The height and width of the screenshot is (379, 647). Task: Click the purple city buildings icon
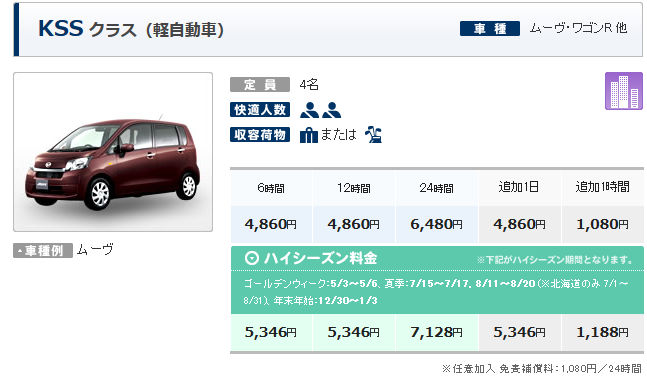click(623, 91)
